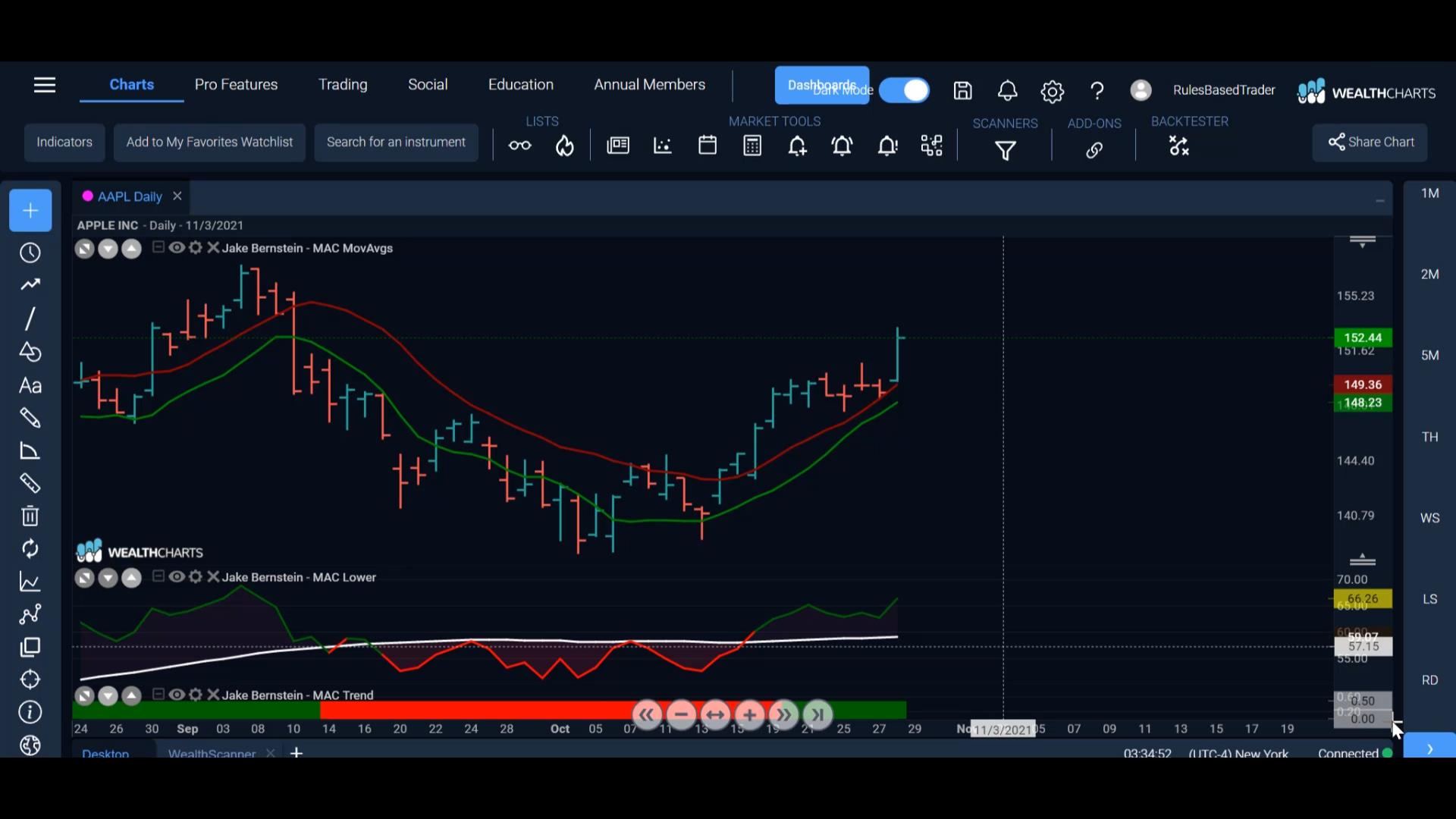Select the Aa text annotation tool
The image size is (1456, 819).
click(30, 385)
